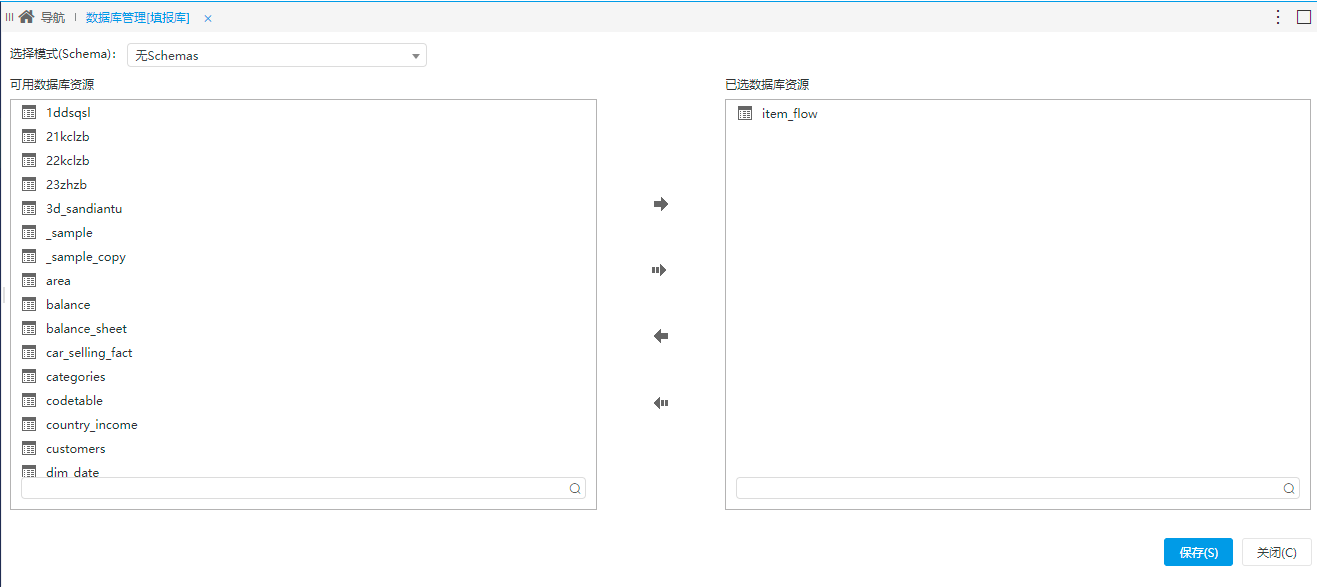Click table icon beside customers
This screenshot has height=587, width=1317.
pyautogui.click(x=29, y=449)
